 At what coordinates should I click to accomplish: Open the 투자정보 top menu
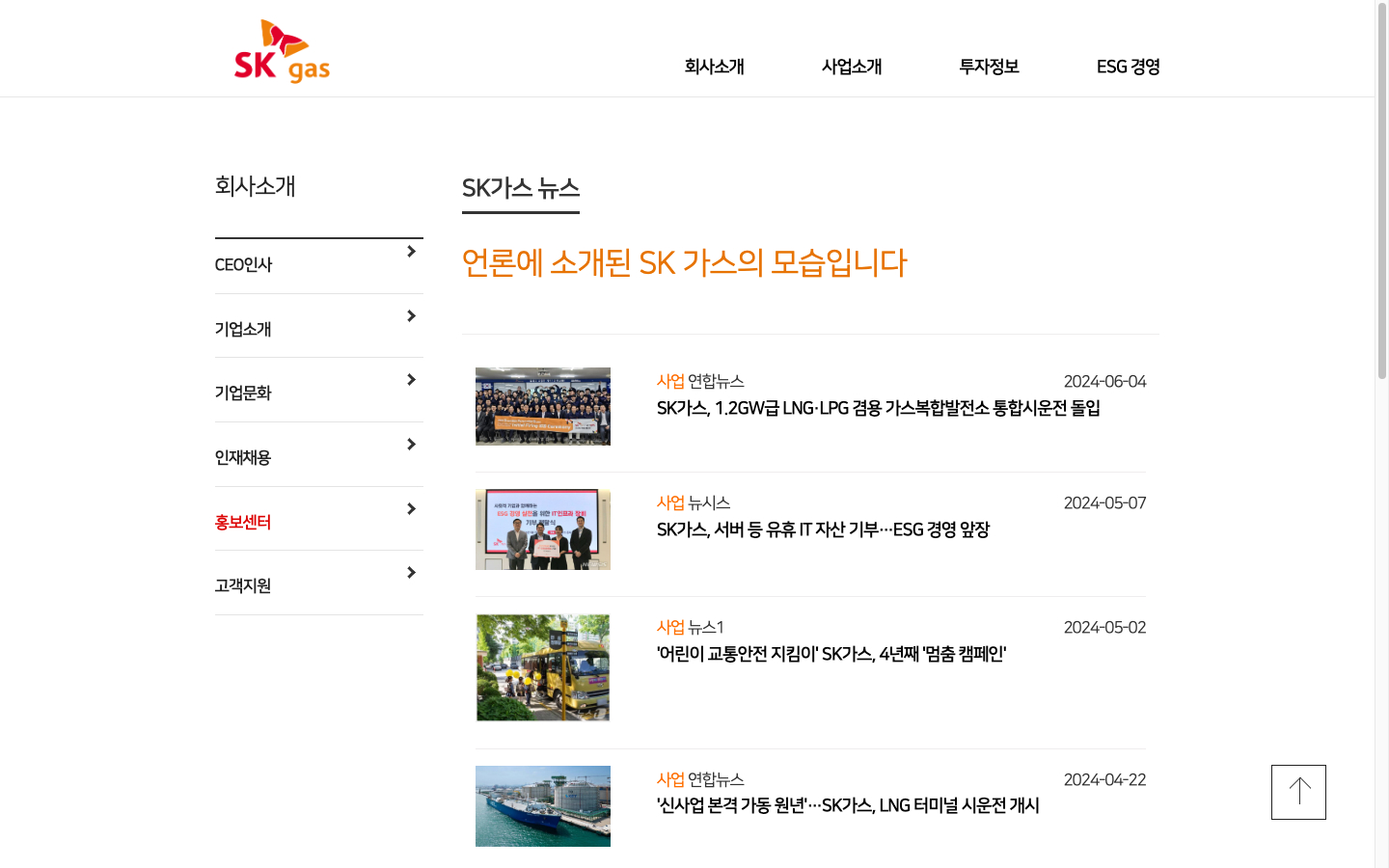(x=989, y=67)
